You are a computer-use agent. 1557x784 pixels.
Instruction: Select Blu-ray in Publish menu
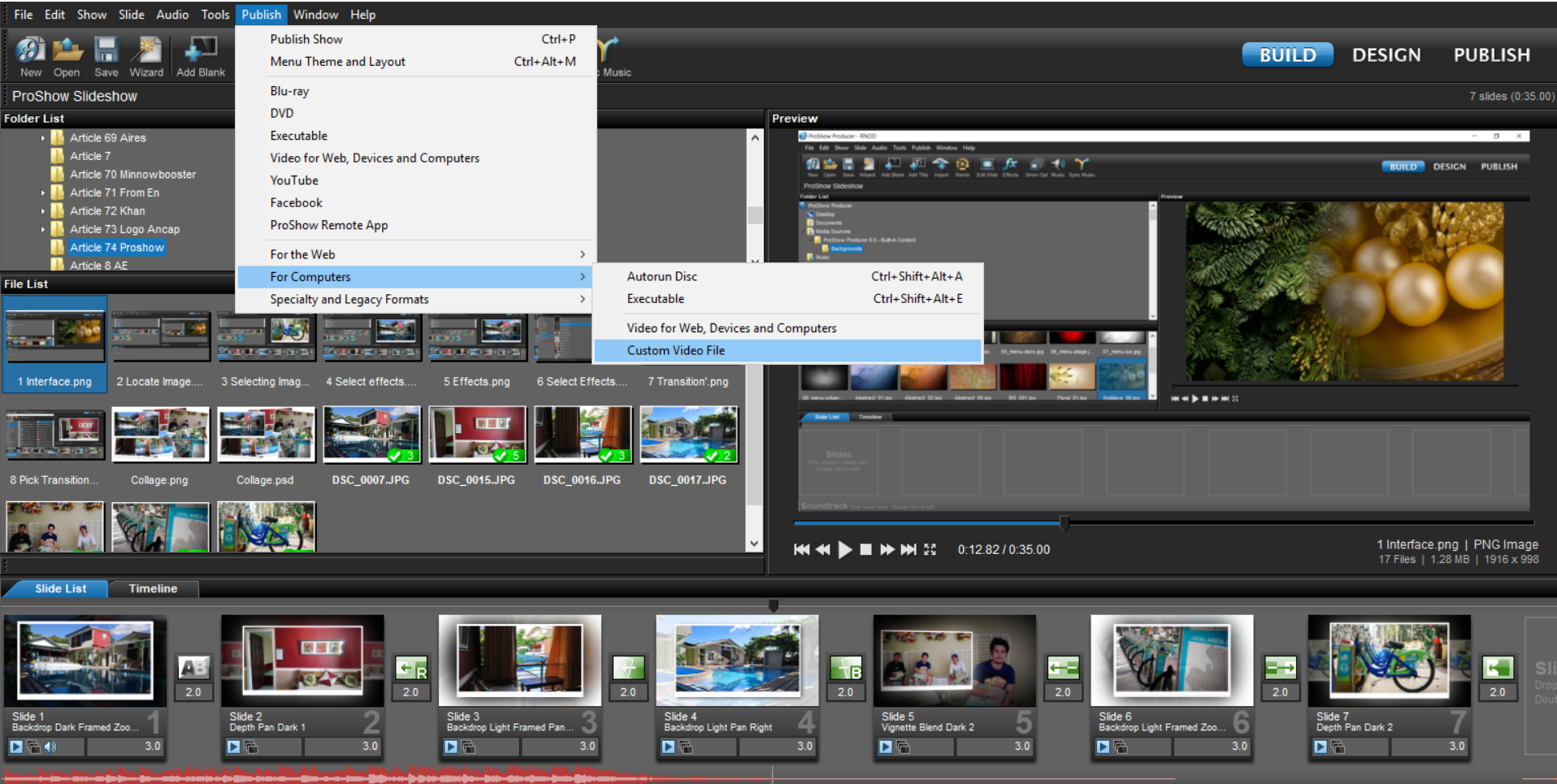(416, 91)
